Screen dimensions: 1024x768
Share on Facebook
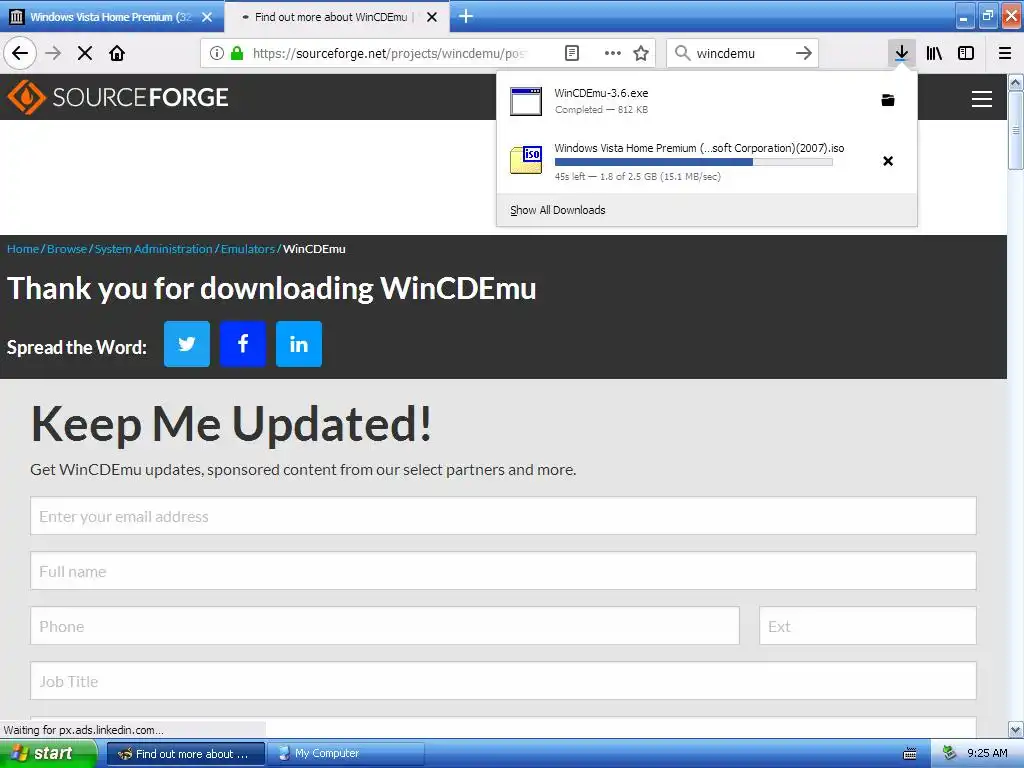pos(243,344)
